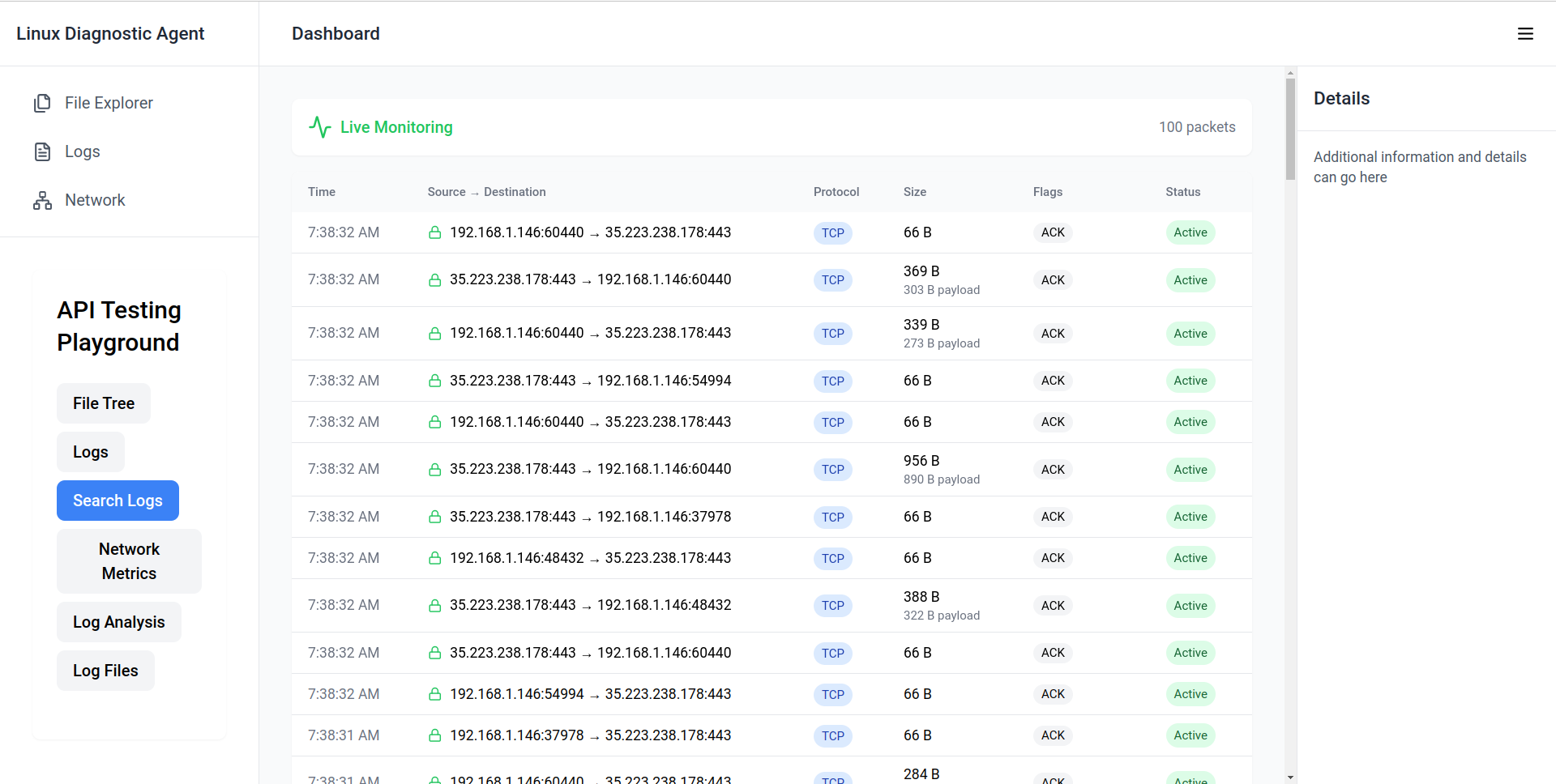Click the Log Files button

pyautogui.click(x=105, y=671)
